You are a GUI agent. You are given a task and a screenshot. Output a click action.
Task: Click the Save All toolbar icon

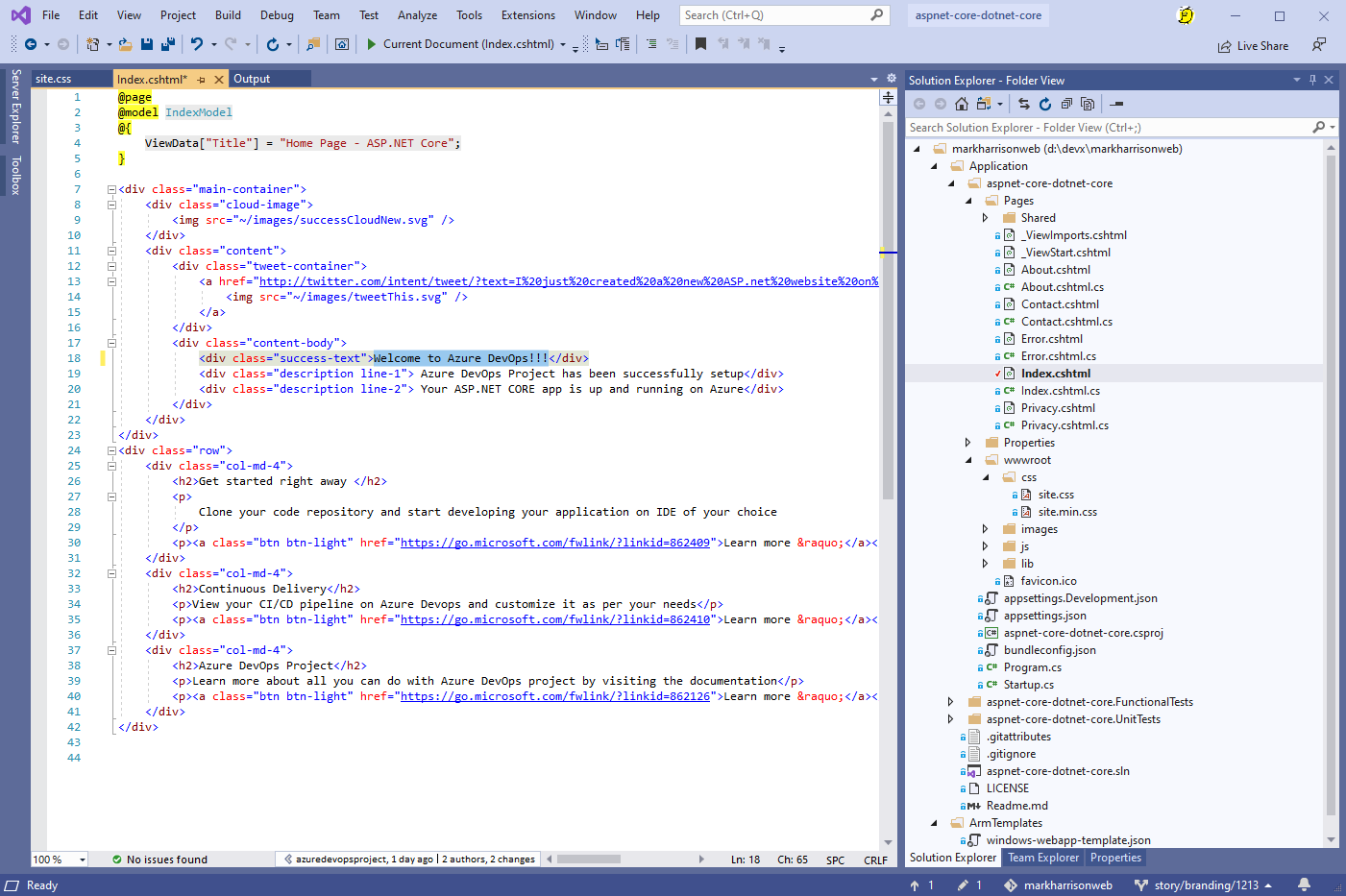coord(167,44)
